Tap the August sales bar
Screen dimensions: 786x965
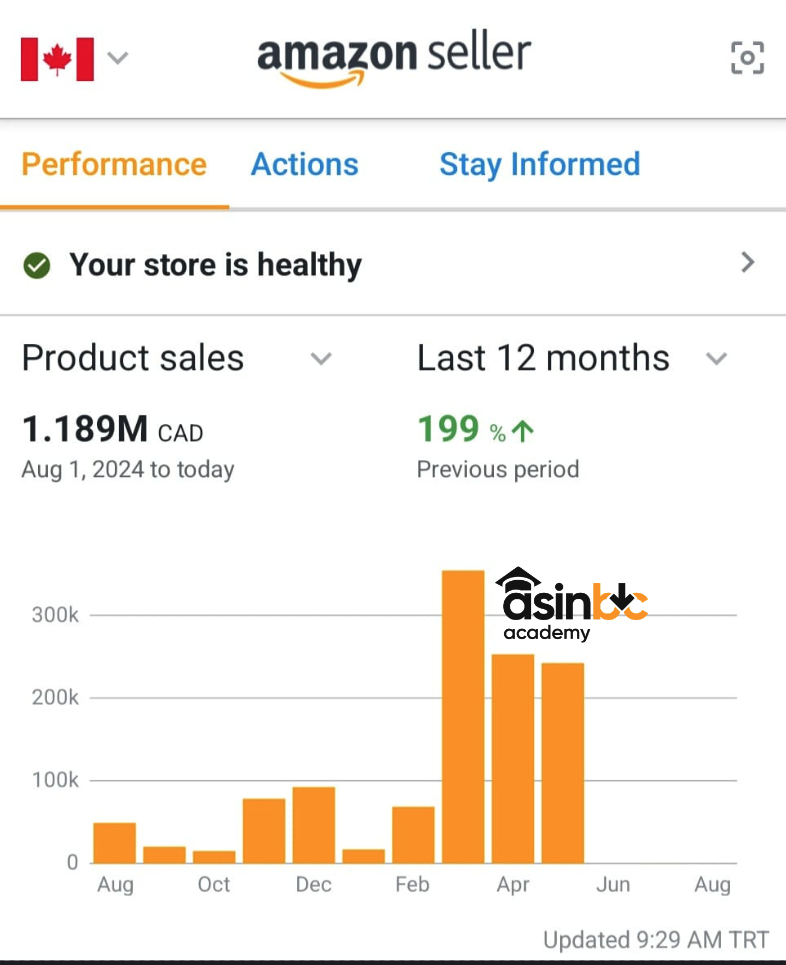[115, 843]
